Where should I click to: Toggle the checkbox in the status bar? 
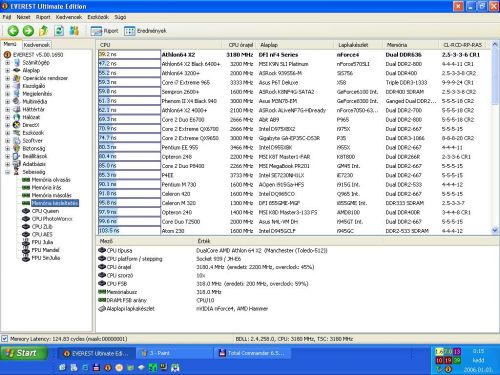[x=4, y=339]
